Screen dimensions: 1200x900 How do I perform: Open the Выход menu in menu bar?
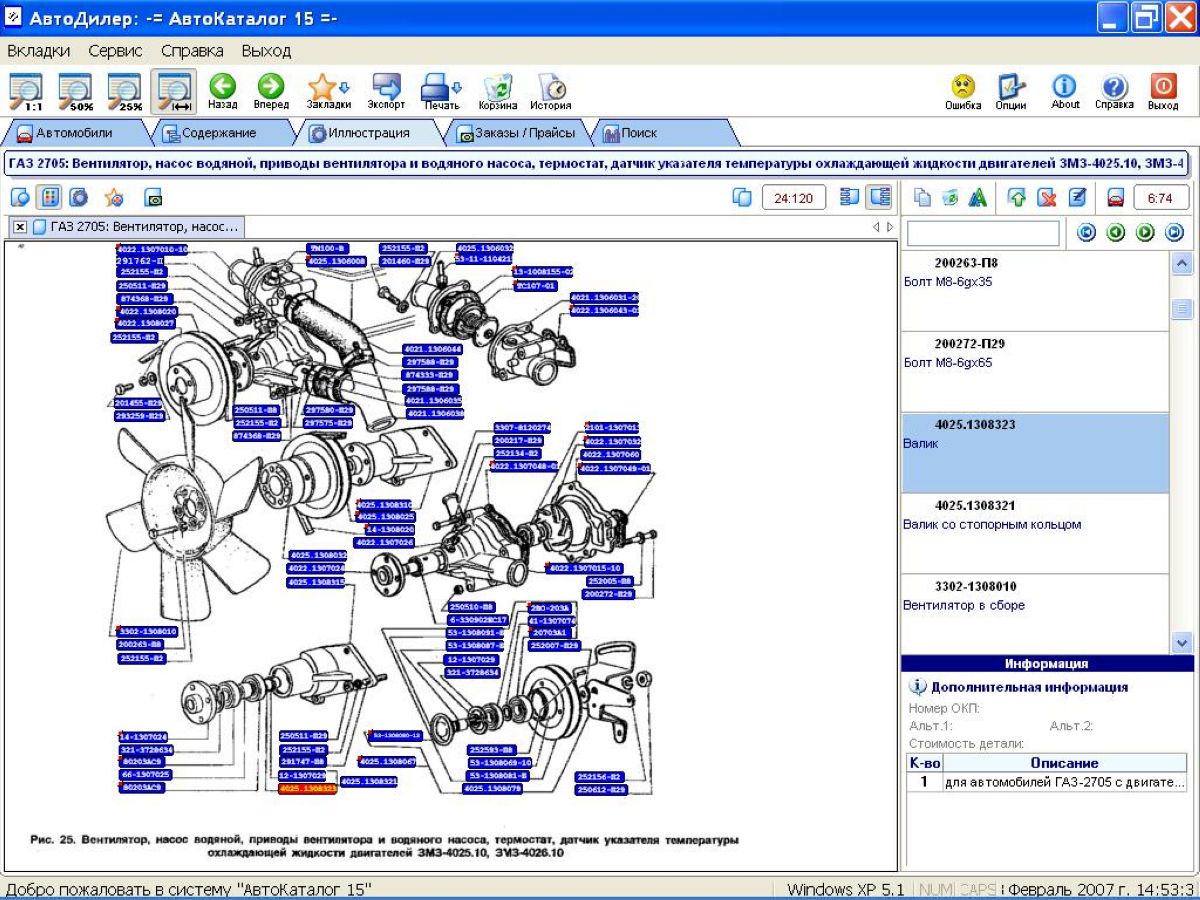click(x=266, y=50)
